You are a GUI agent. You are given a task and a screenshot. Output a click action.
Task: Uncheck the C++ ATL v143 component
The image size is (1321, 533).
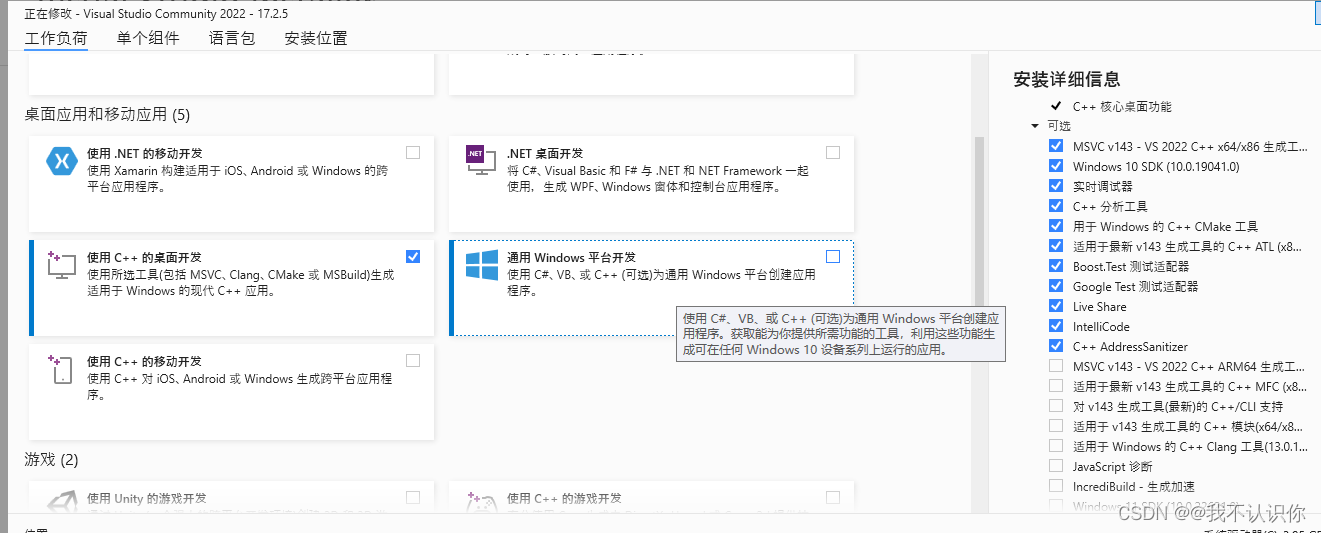[x=1056, y=246]
